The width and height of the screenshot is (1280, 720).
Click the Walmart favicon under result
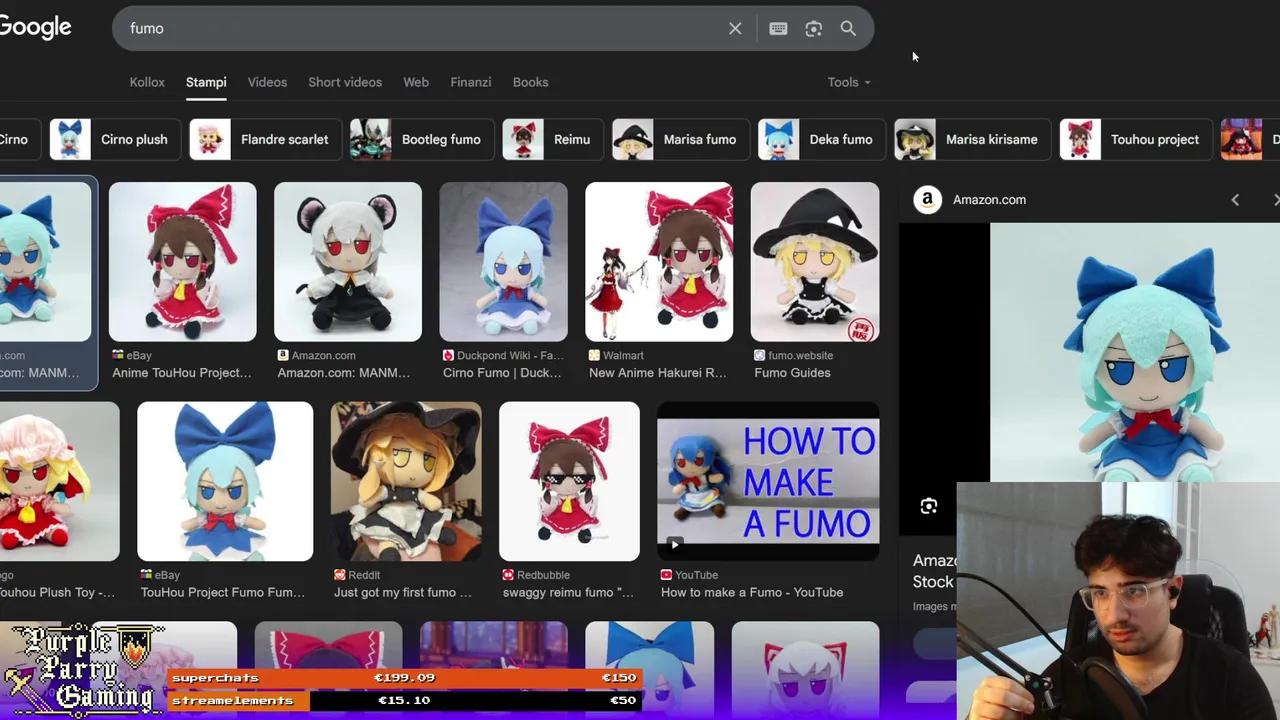tap(594, 355)
